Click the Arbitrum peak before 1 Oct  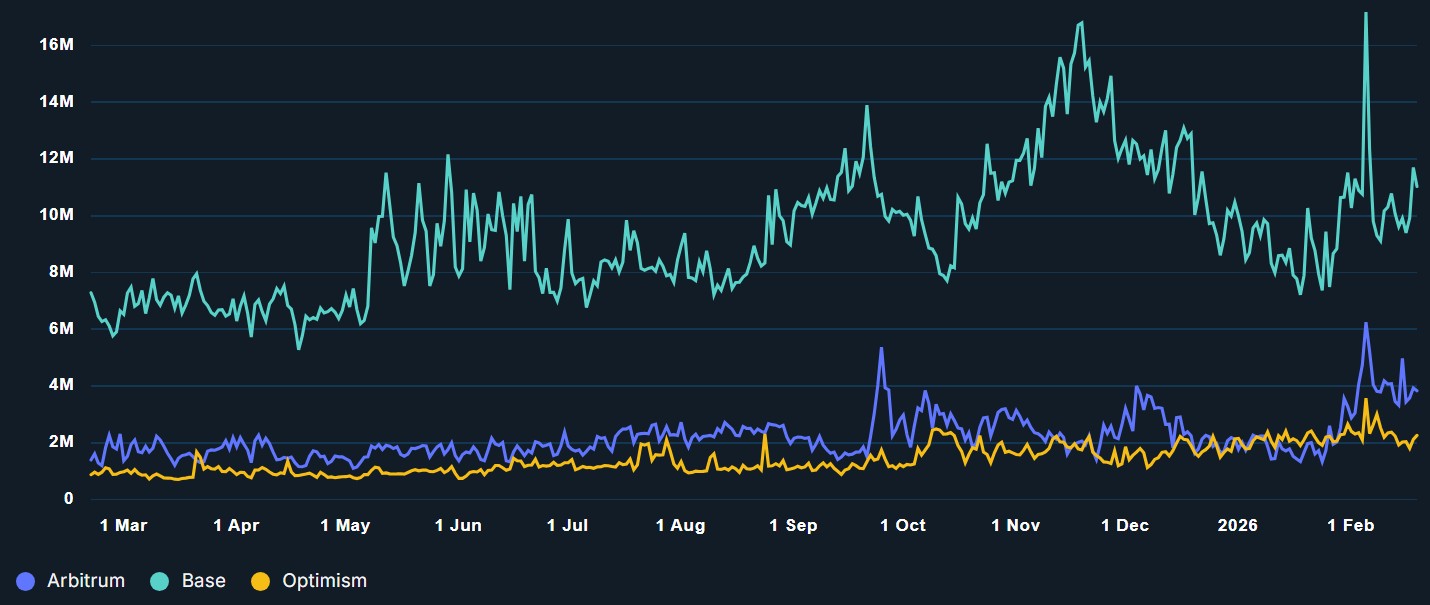(882, 347)
